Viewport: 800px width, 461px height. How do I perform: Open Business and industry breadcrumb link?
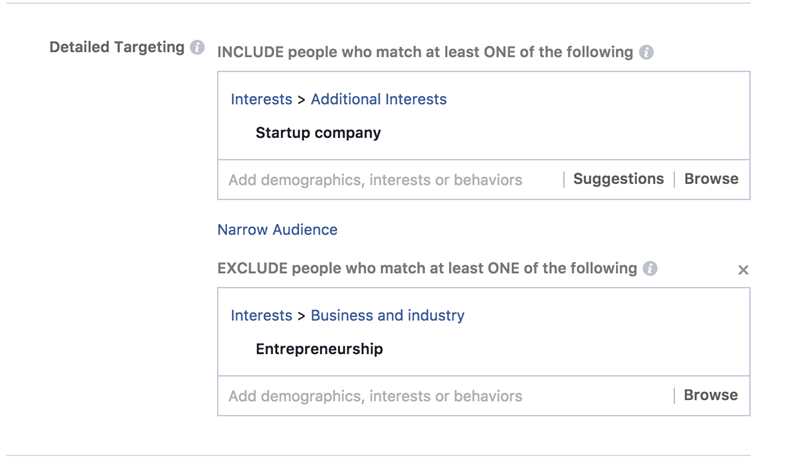pos(387,315)
